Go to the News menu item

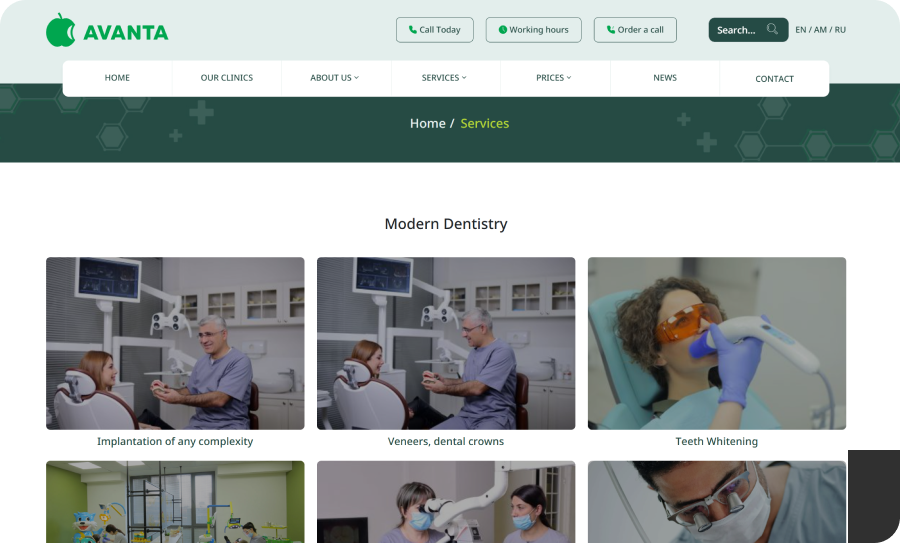[x=665, y=78]
